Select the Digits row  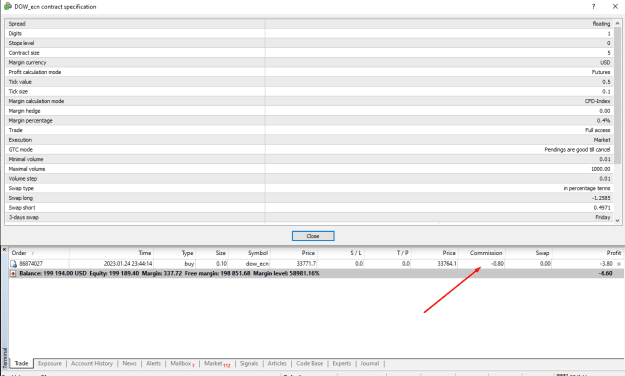(x=309, y=33)
